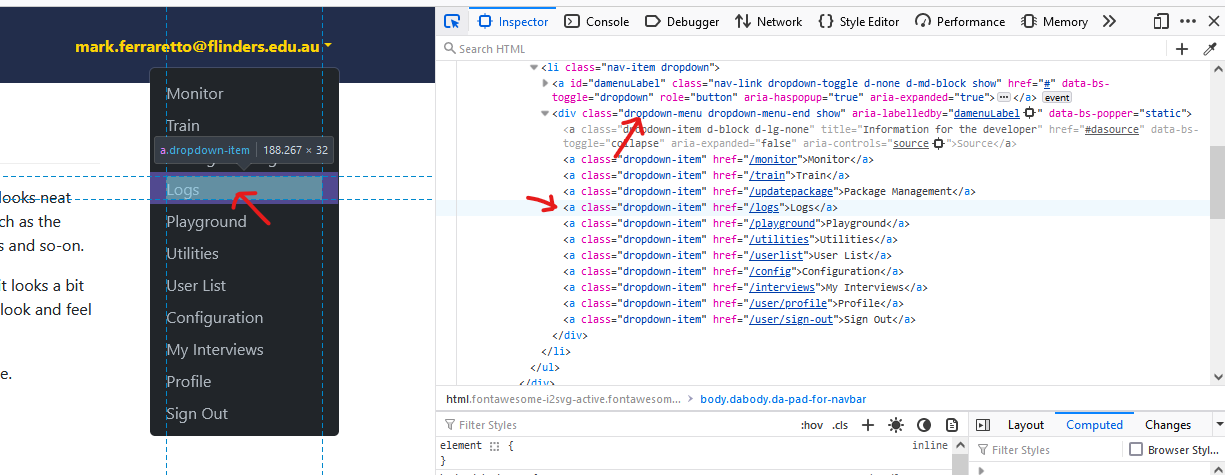The height and width of the screenshot is (475, 1225).
Task: Collapse the li nav-item dropdown node
Action: click(533, 67)
